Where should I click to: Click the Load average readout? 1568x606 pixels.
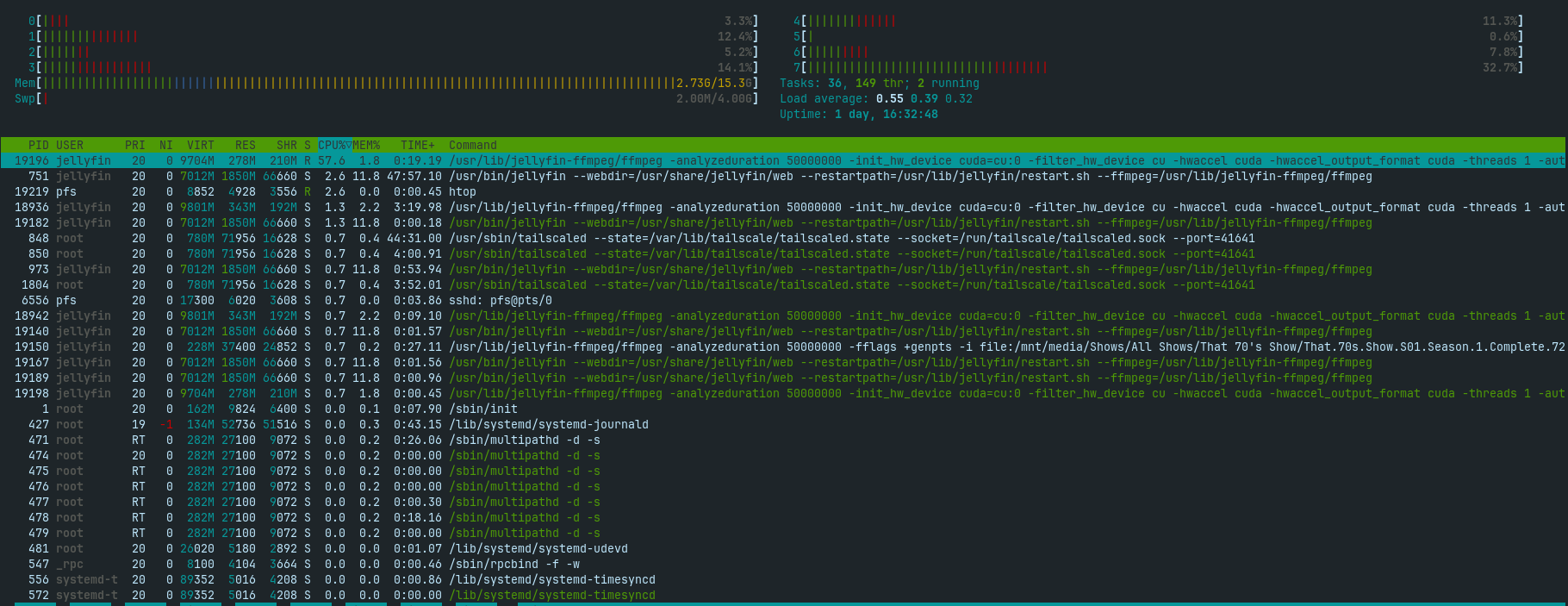coord(875,98)
